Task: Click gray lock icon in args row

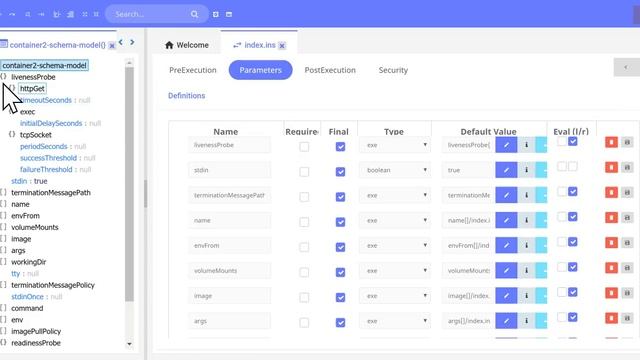Action: coord(627,318)
